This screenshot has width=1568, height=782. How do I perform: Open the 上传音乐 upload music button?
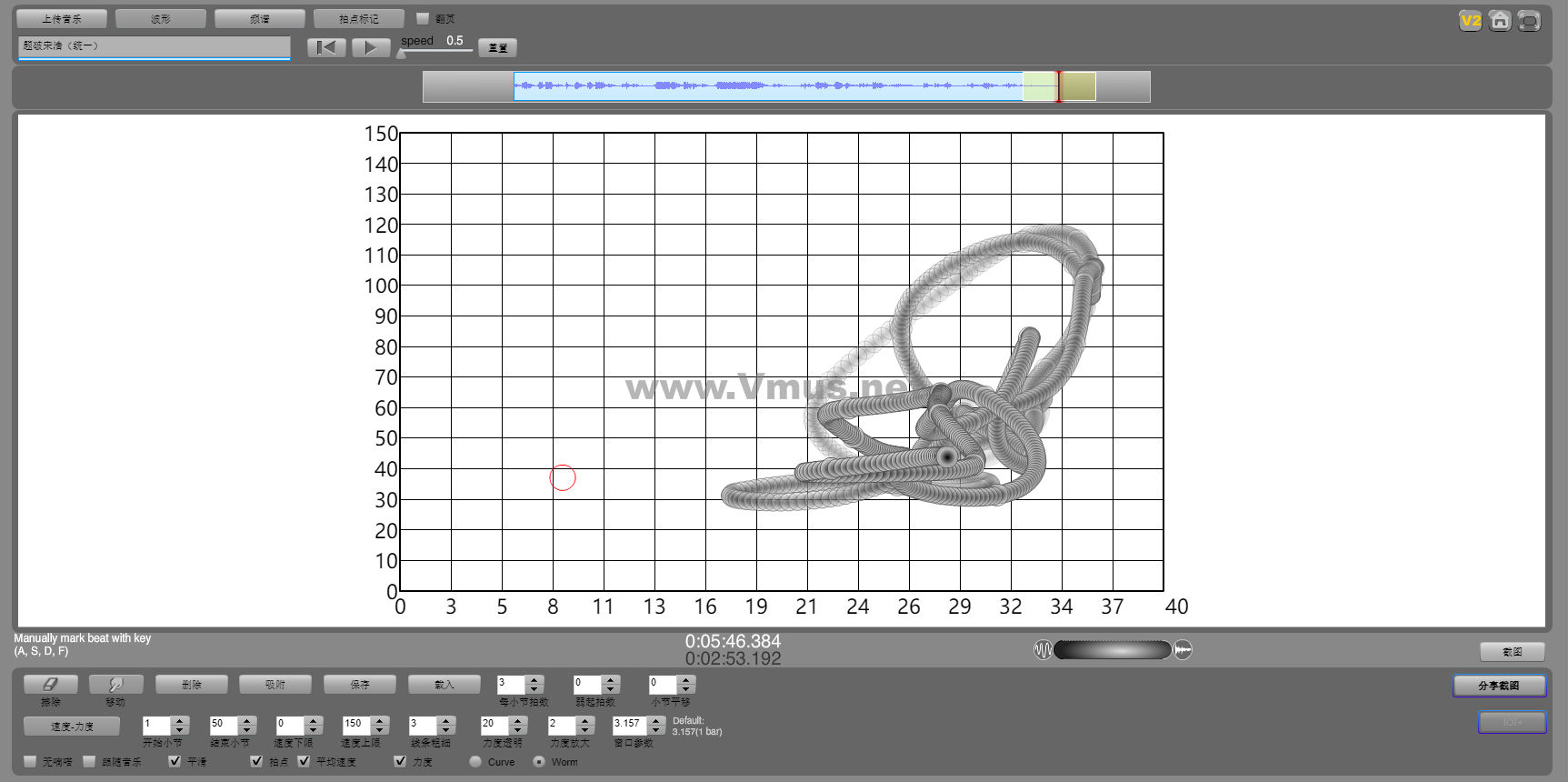[x=62, y=18]
